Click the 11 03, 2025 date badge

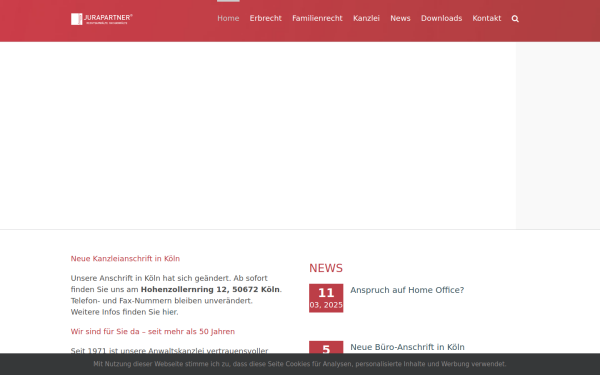[x=326, y=298]
